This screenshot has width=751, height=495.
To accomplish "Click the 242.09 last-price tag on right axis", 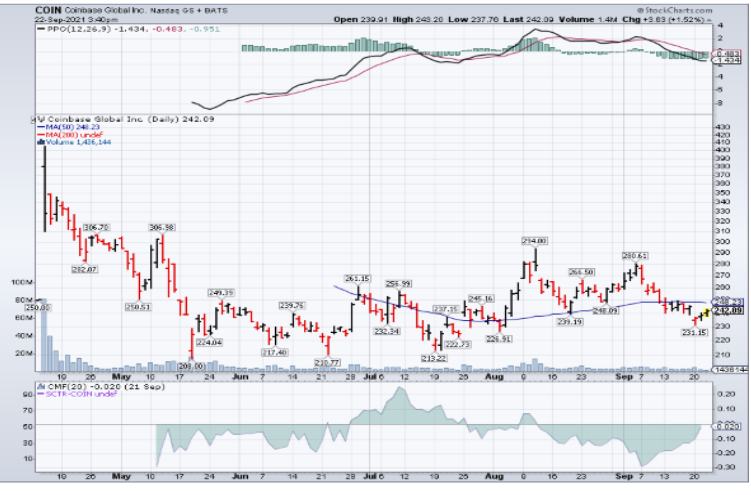I will 728,311.
